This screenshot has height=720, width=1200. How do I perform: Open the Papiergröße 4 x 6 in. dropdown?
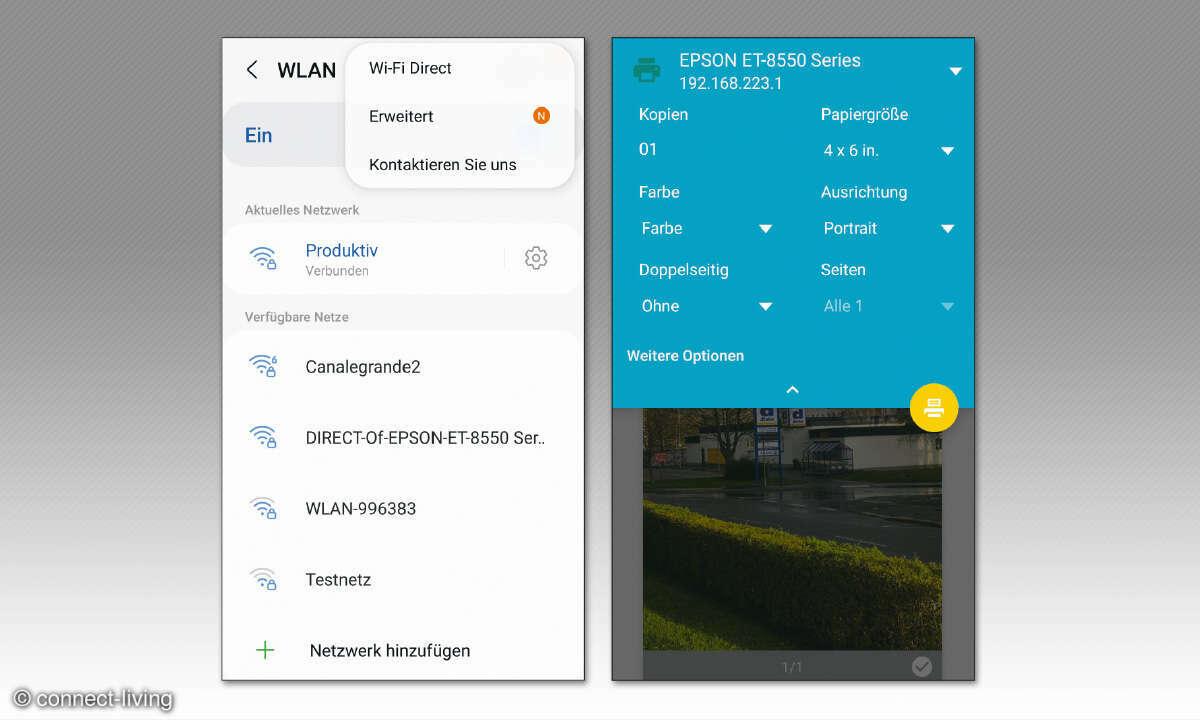889,150
